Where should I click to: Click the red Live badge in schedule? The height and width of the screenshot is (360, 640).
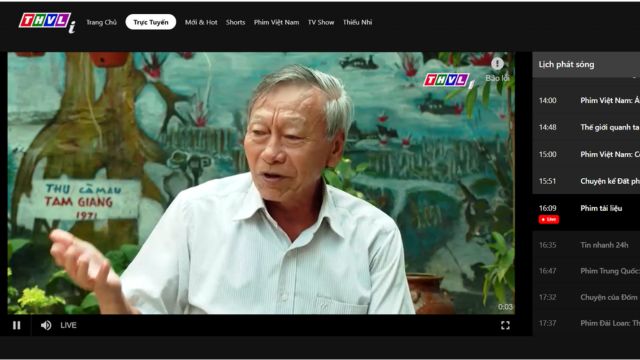tap(549, 220)
